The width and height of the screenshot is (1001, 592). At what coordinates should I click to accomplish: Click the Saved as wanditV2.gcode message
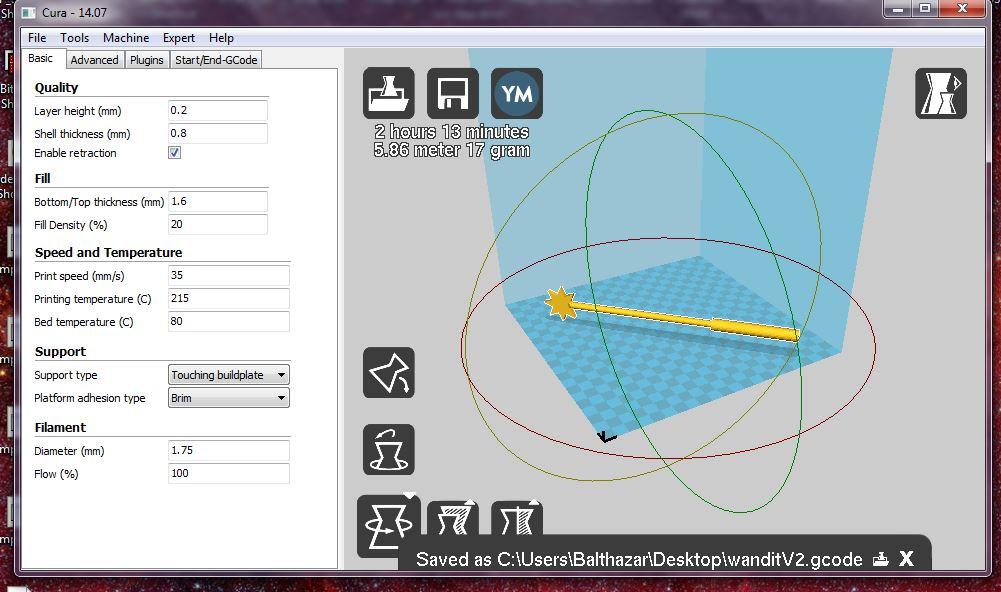coord(639,559)
